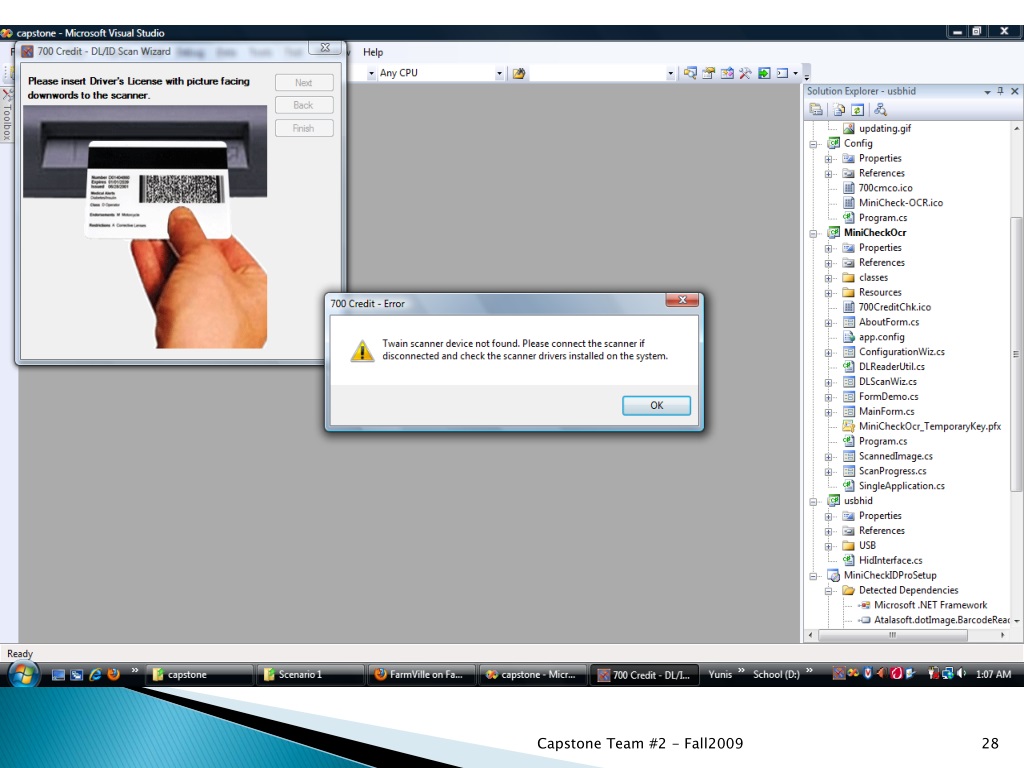The image size is (1024, 768).
Task: Select 700cmco.ico in Solution Explorer
Action: click(886, 188)
